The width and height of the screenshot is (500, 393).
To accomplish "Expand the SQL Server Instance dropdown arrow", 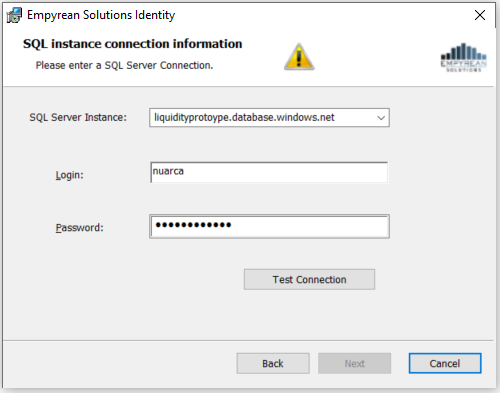I will click(x=381, y=118).
